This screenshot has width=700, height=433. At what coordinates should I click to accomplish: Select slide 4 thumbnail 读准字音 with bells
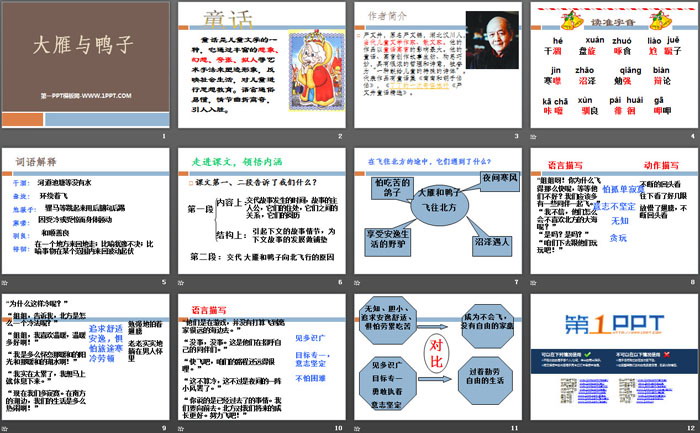click(x=614, y=65)
